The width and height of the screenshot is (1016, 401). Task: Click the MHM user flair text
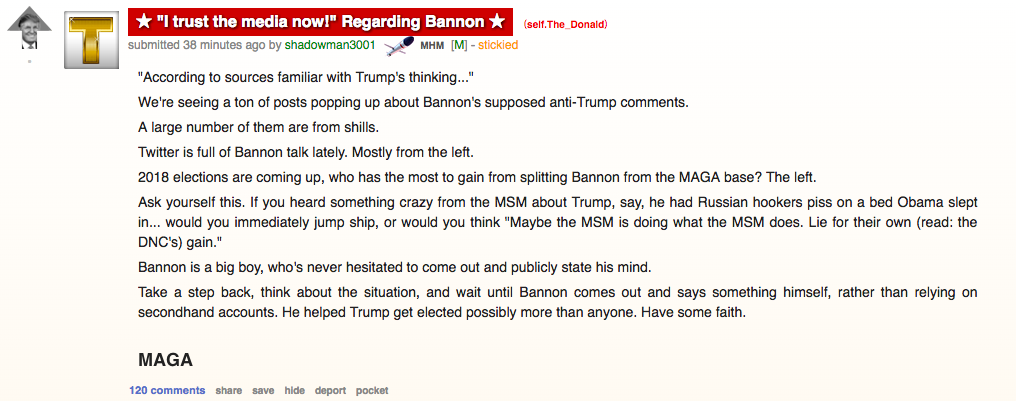432,45
